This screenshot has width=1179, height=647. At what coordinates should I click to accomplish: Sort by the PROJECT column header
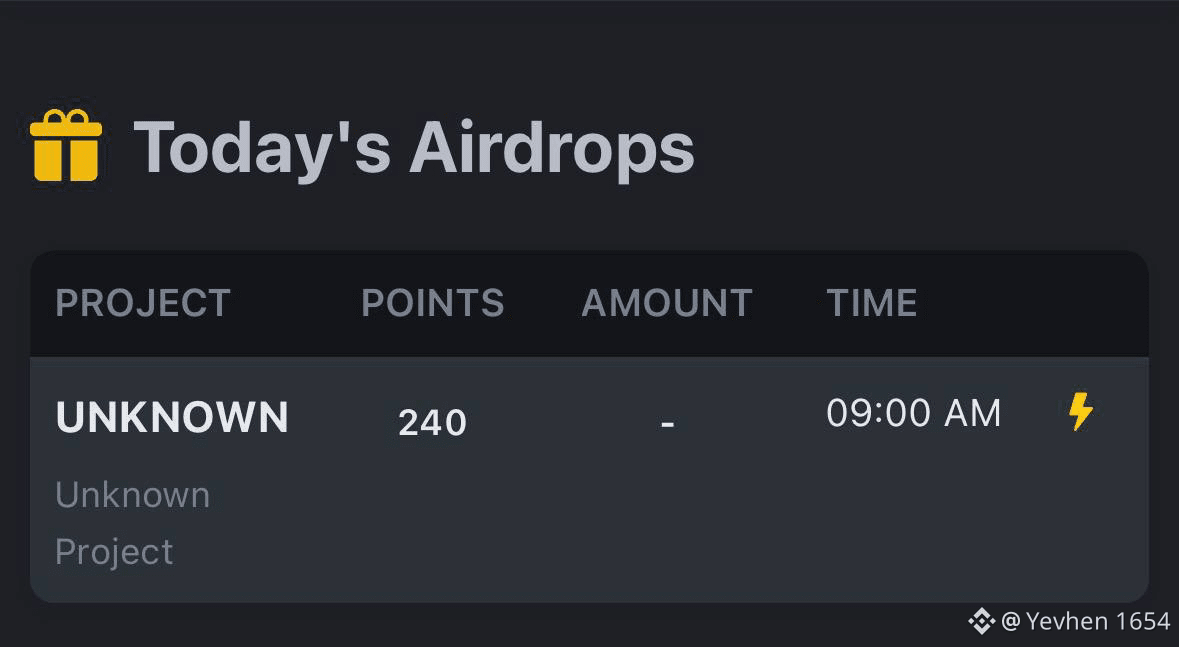143,303
